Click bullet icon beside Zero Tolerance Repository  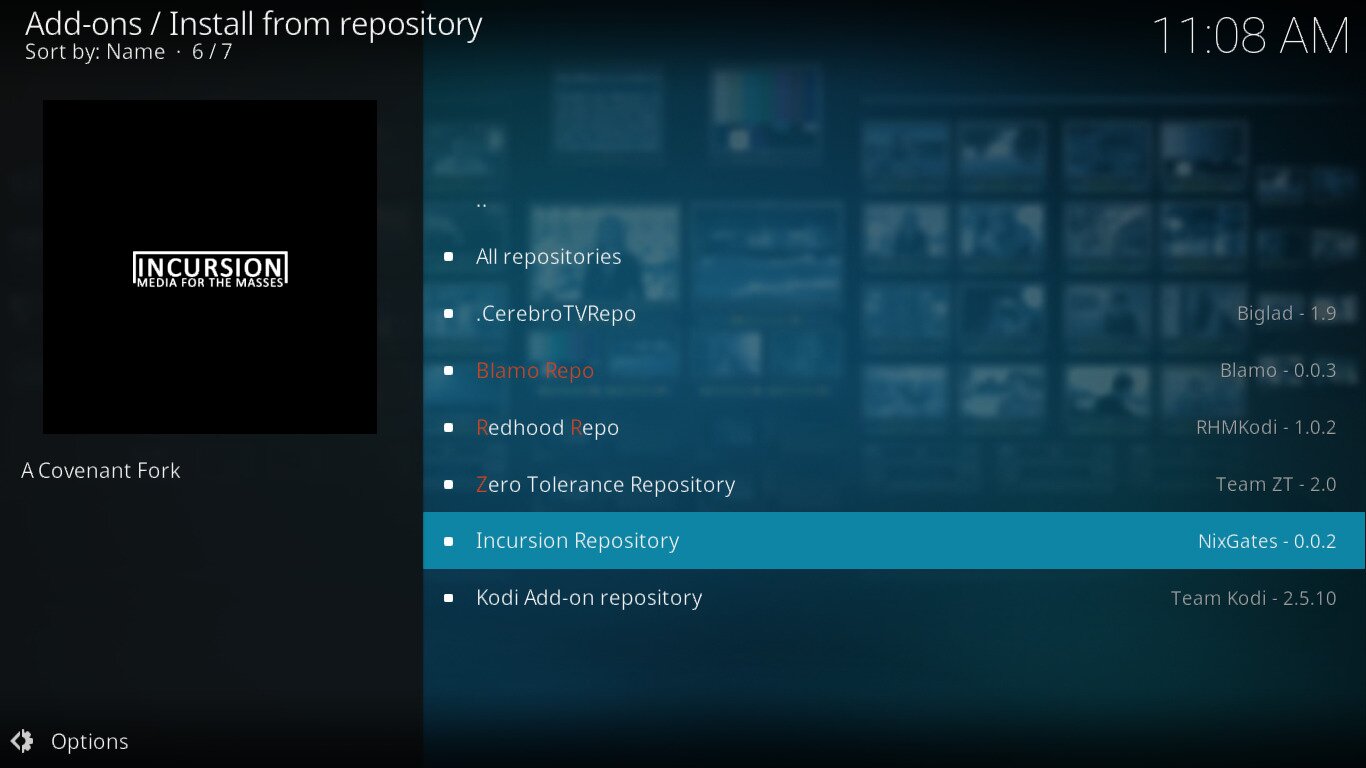pyautogui.click(x=448, y=484)
